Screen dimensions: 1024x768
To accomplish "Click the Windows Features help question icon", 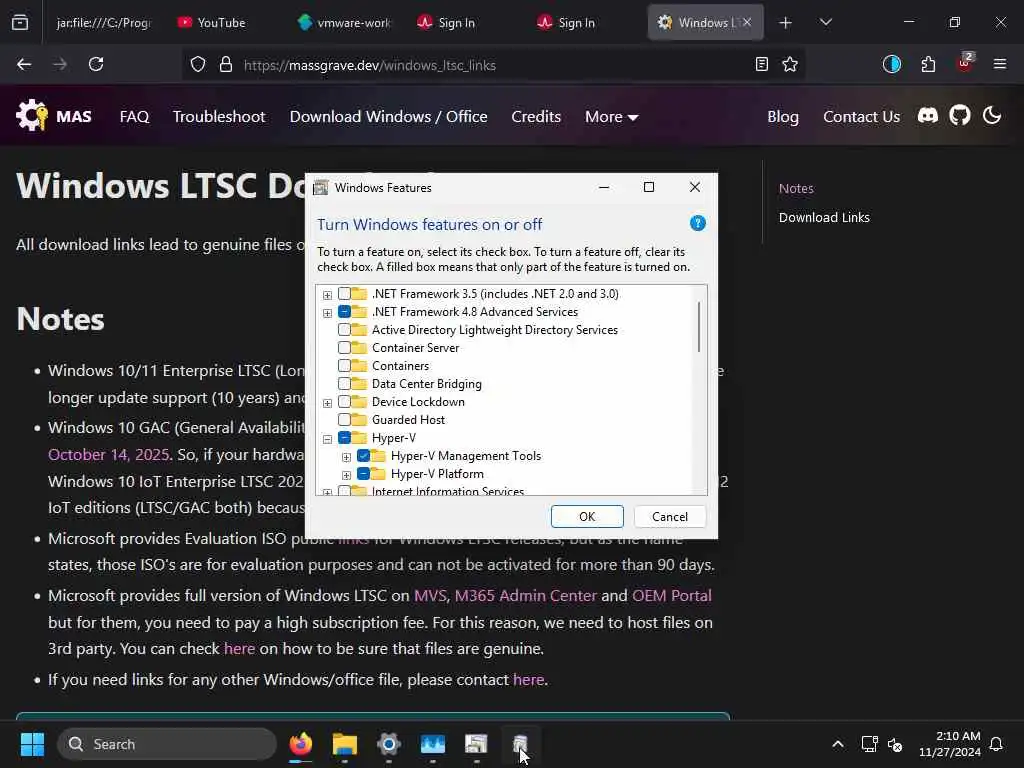I will coord(697,223).
